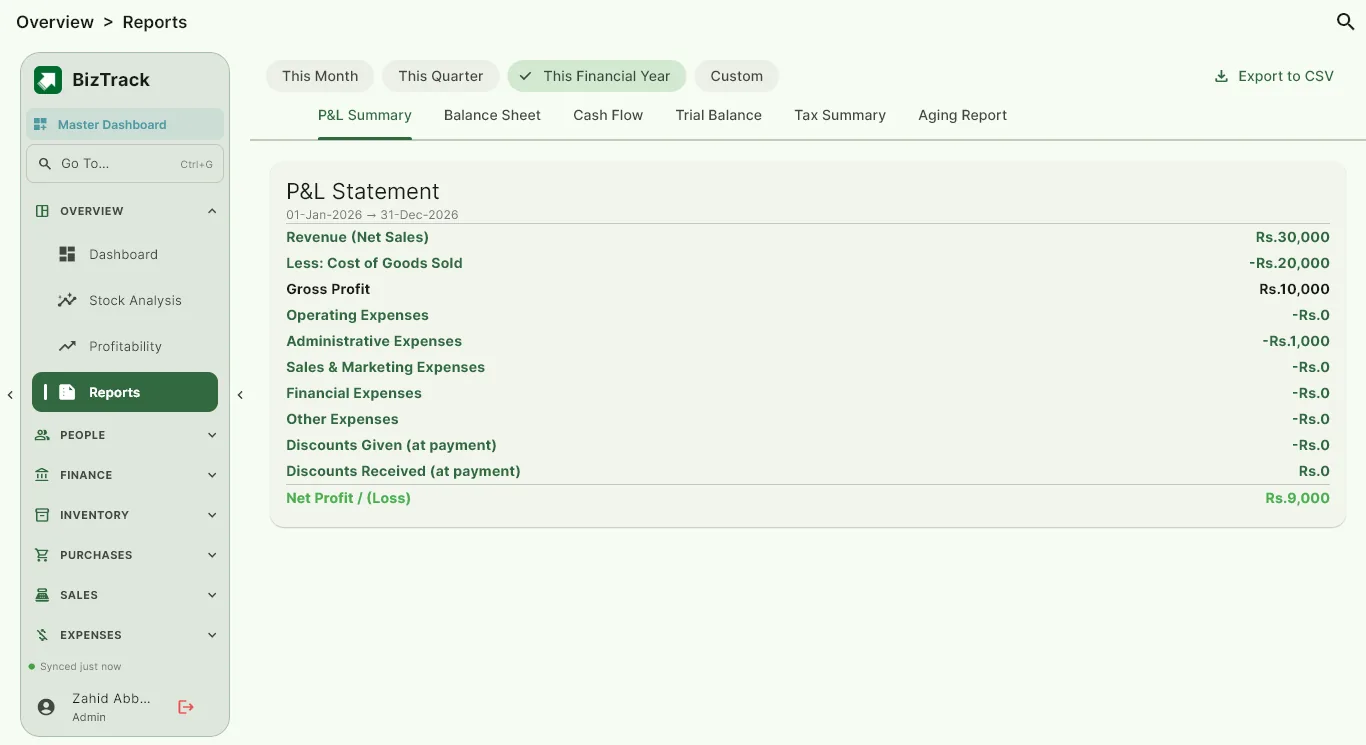Click the search magnifier icon at top right

tap(1345, 22)
